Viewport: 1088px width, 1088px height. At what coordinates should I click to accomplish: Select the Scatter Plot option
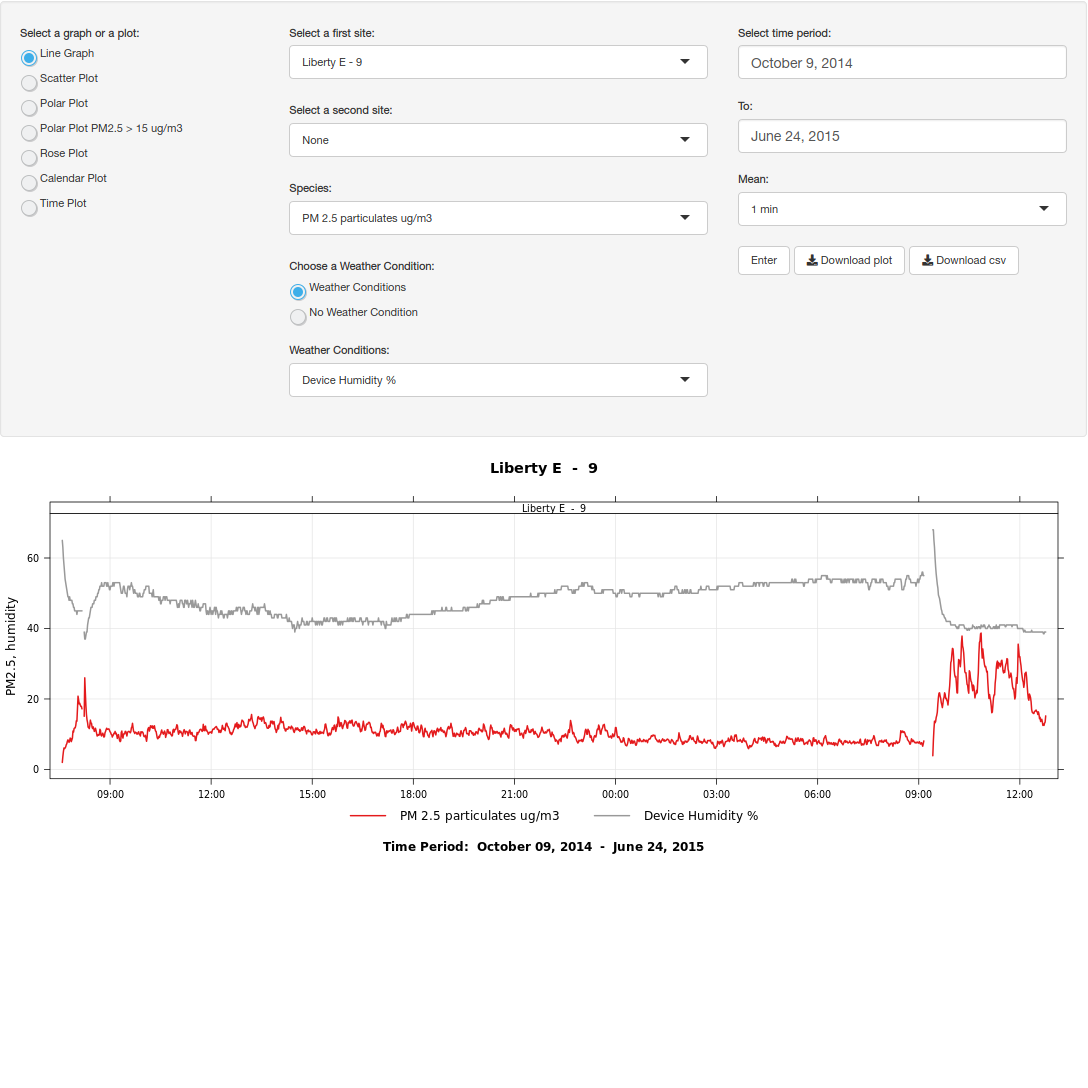[29, 83]
